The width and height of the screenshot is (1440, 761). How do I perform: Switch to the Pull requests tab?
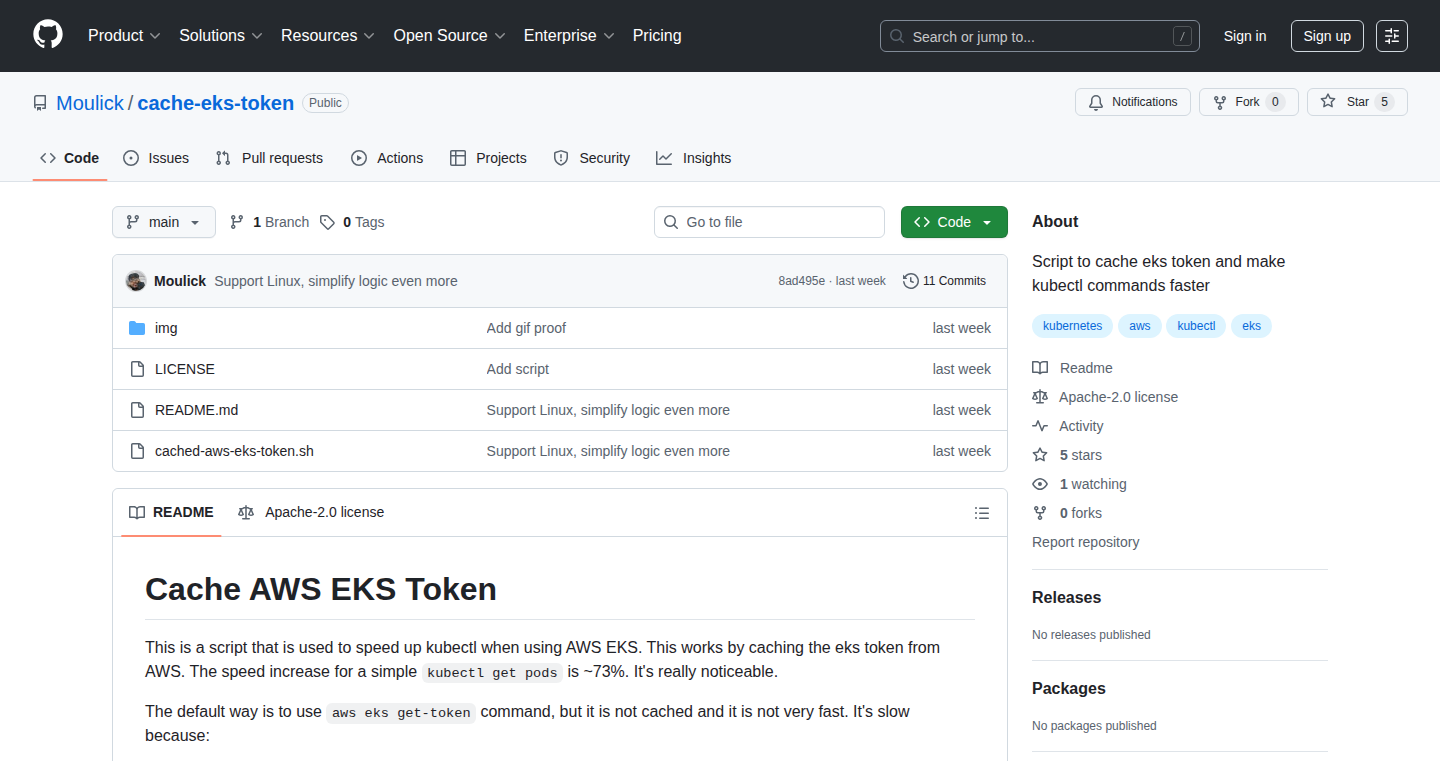pos(270,158)
